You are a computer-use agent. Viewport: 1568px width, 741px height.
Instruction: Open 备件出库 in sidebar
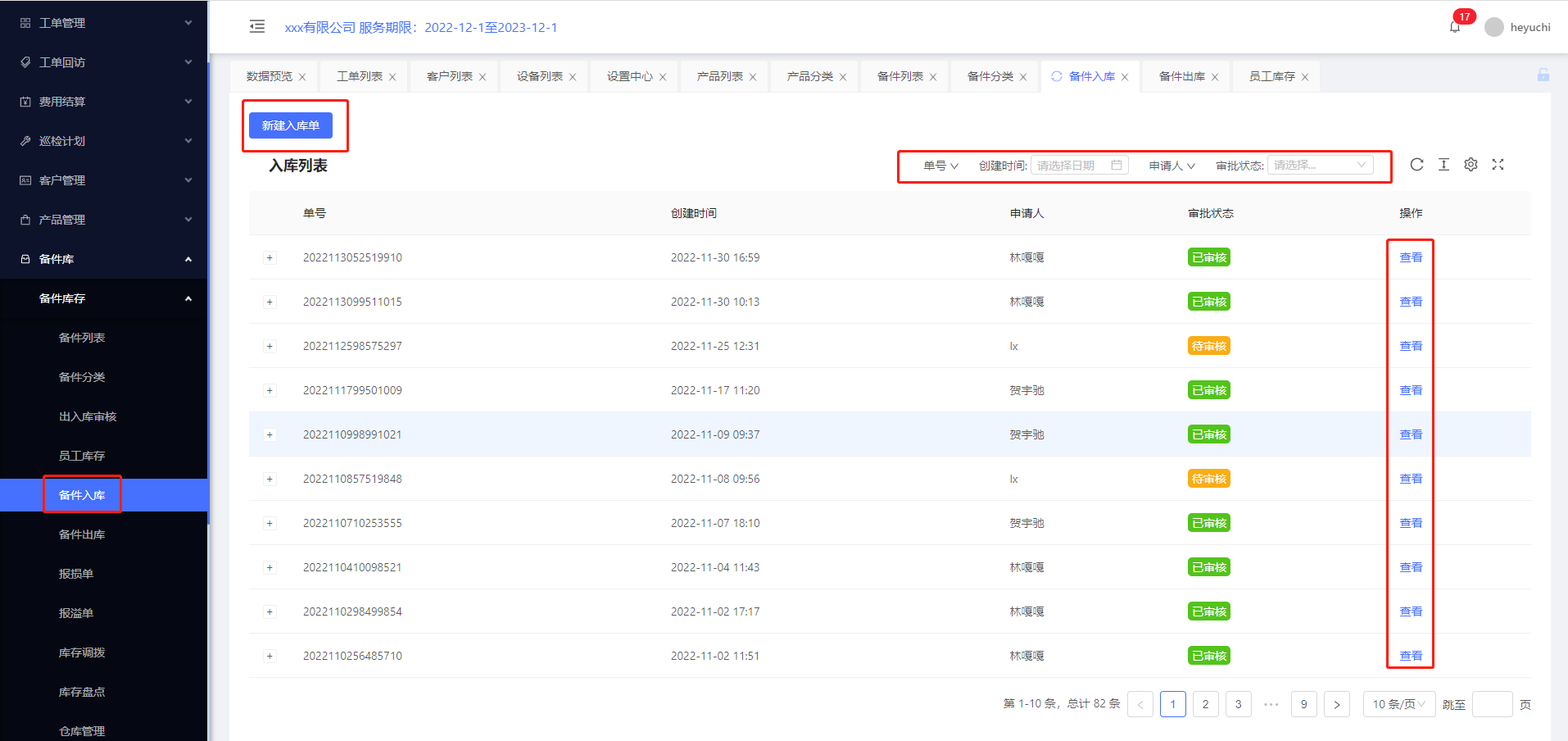tap(104, 534)
